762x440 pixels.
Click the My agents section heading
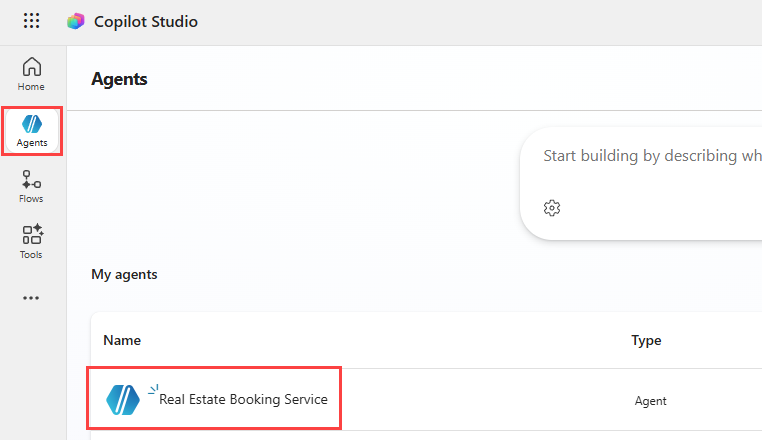coord(124,274)
